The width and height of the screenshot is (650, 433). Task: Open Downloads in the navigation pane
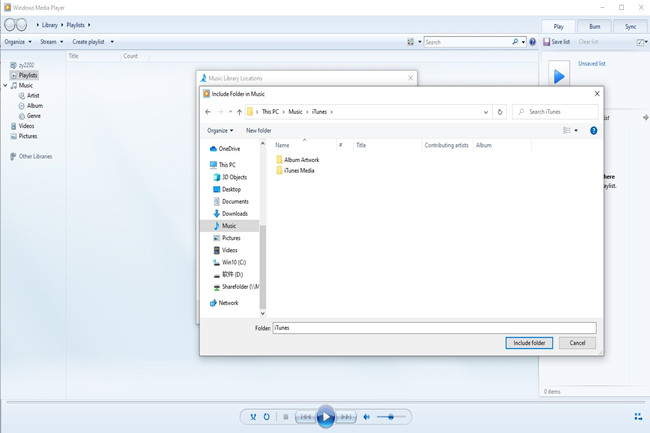tap(230, 214)
